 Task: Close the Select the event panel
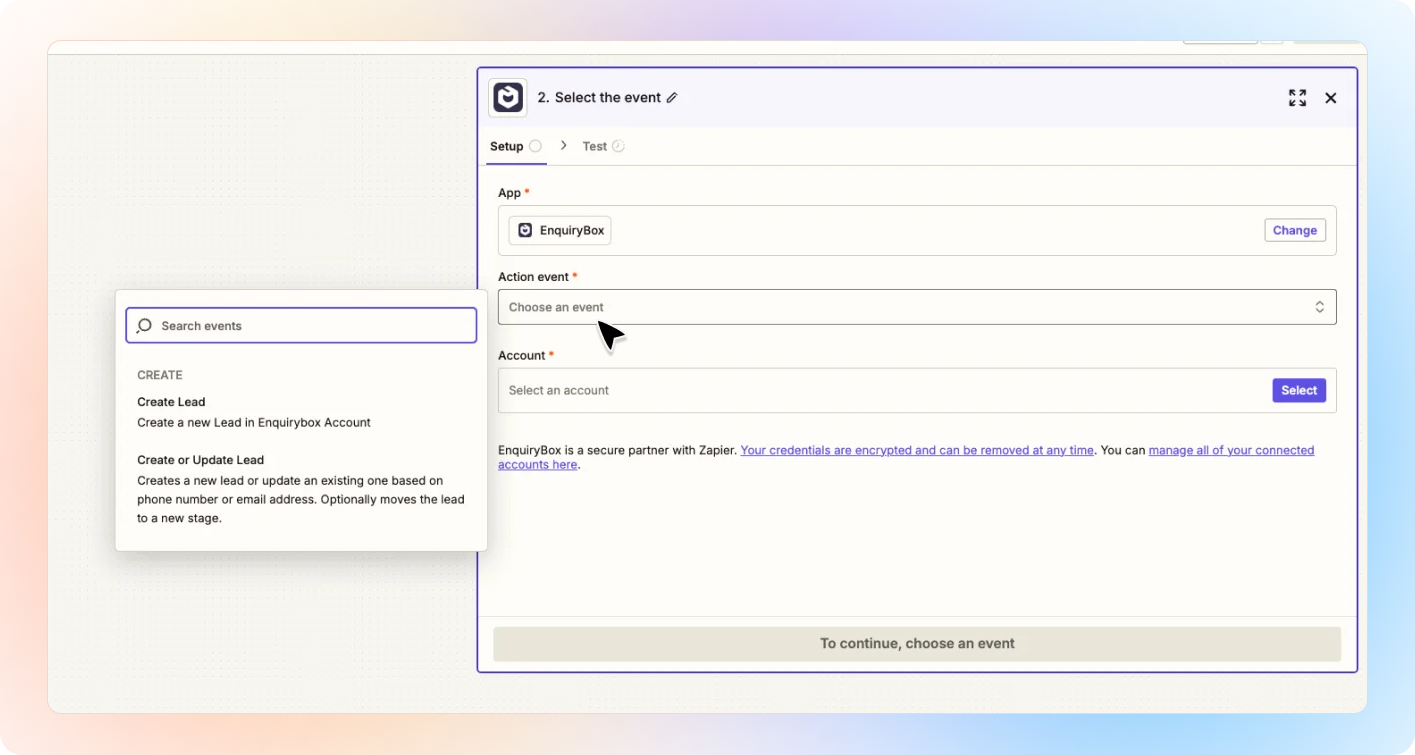[1331, 98]
